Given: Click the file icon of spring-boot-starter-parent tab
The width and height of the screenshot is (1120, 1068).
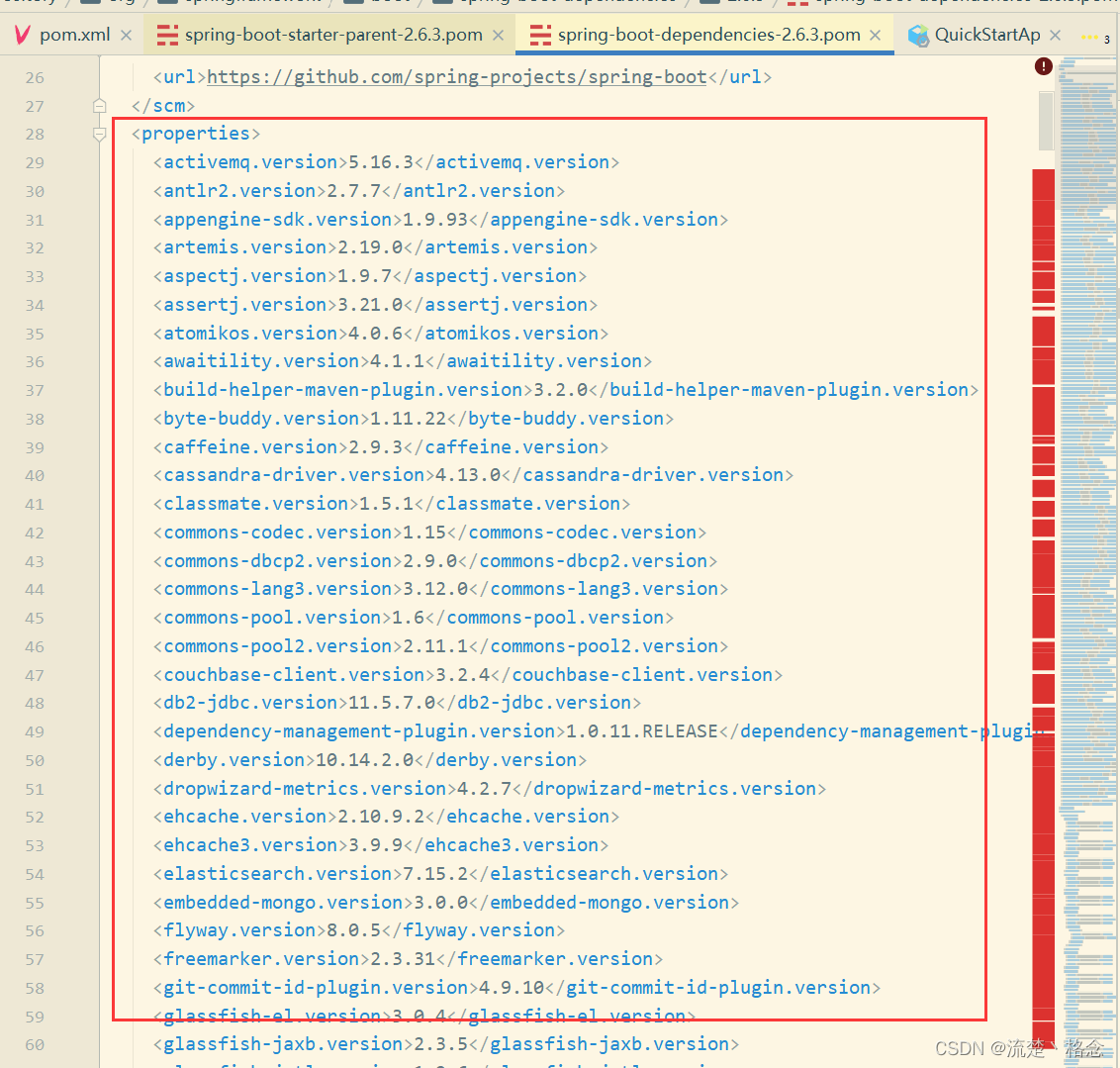Looking at the screenshot, I should tap(167, 35).
